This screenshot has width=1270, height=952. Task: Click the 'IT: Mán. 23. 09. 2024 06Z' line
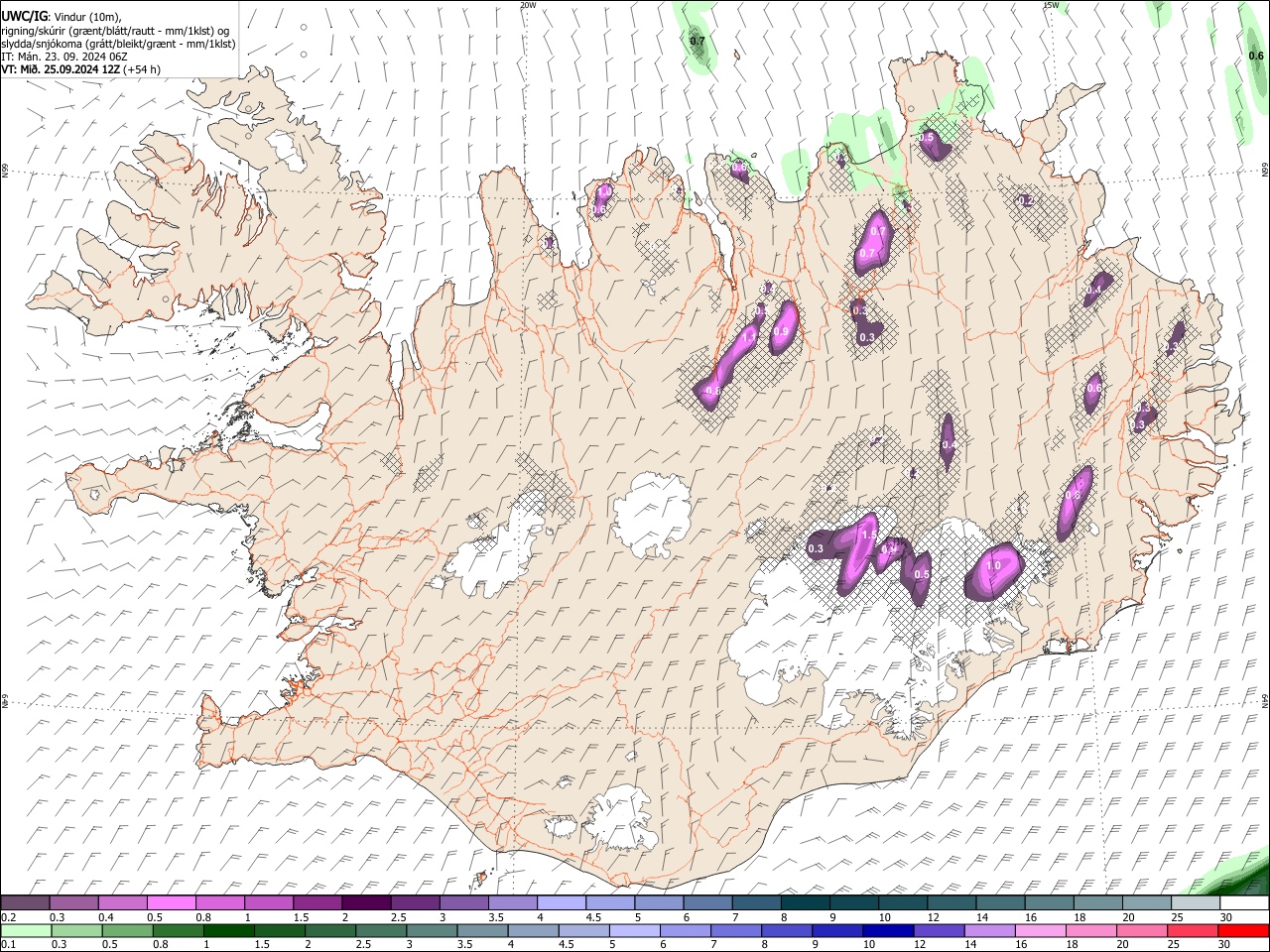pos(64,57)
